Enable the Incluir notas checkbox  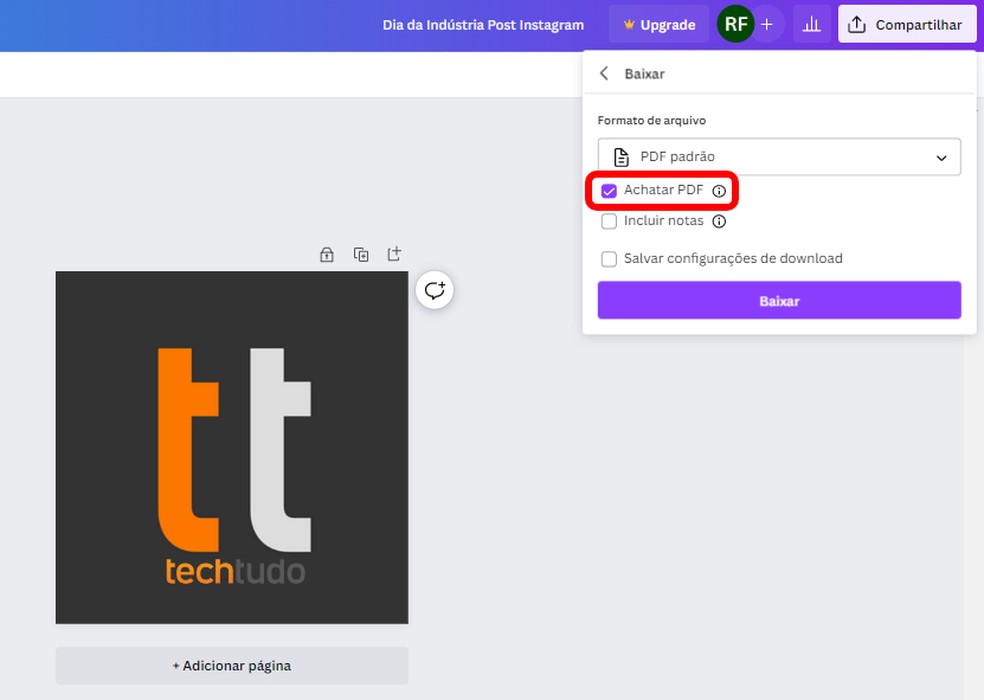coord(609,221)
